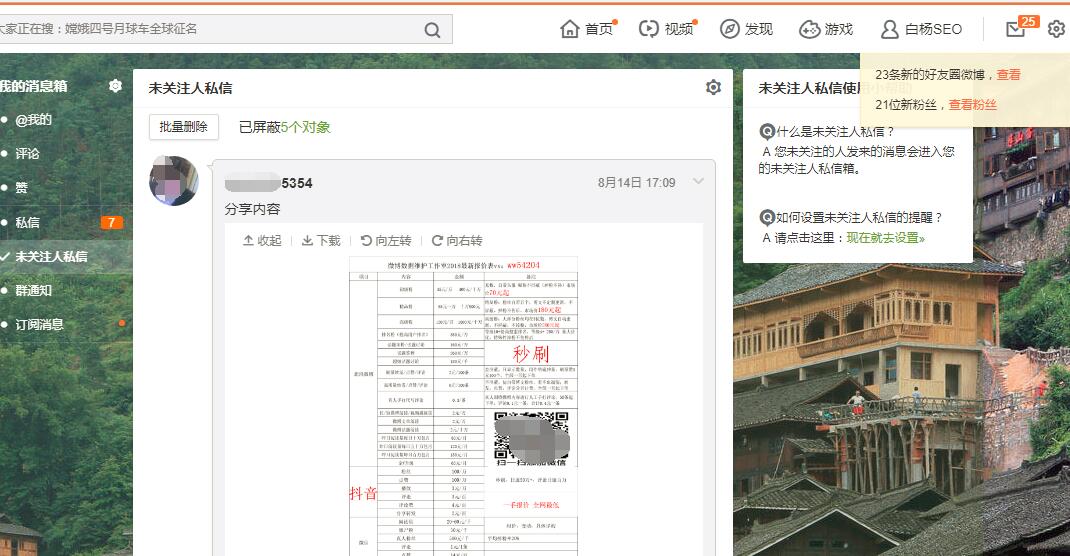This screenshot has width=1070, height=556.
Task: Click the compass discover icon
Action: pos(729,29)
